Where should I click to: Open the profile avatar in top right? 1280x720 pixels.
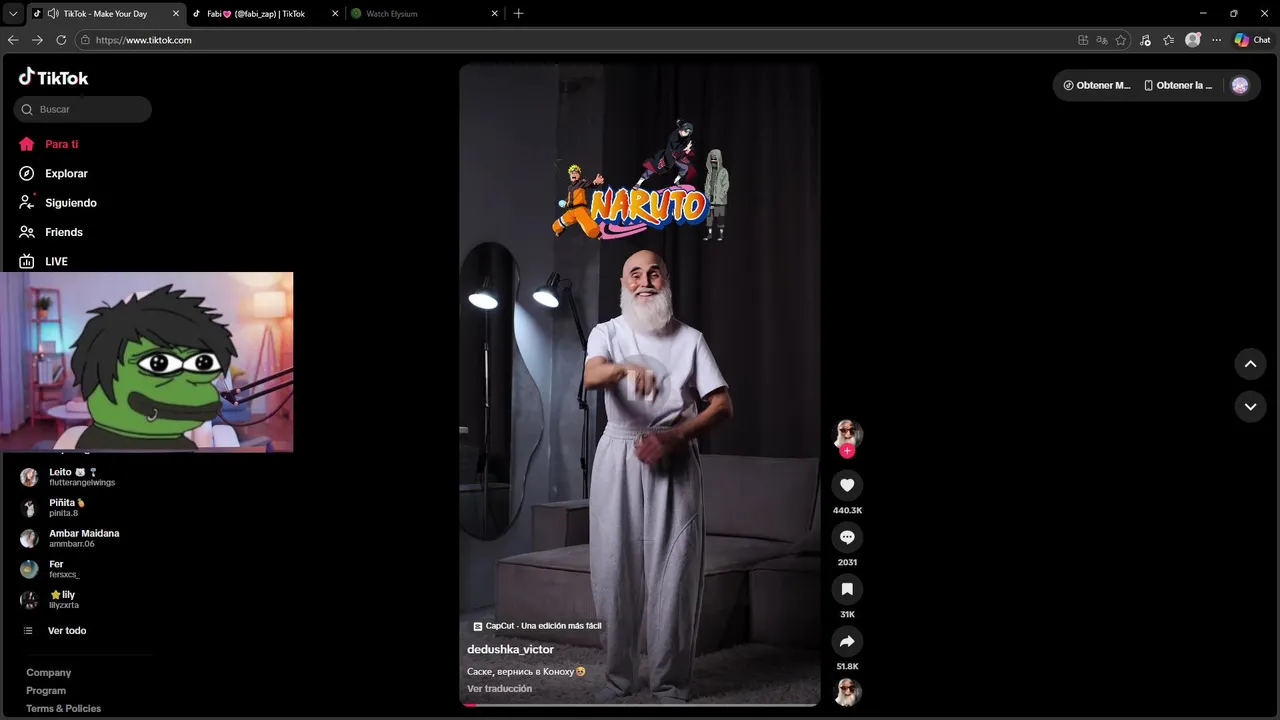(x=1240, y=85)
